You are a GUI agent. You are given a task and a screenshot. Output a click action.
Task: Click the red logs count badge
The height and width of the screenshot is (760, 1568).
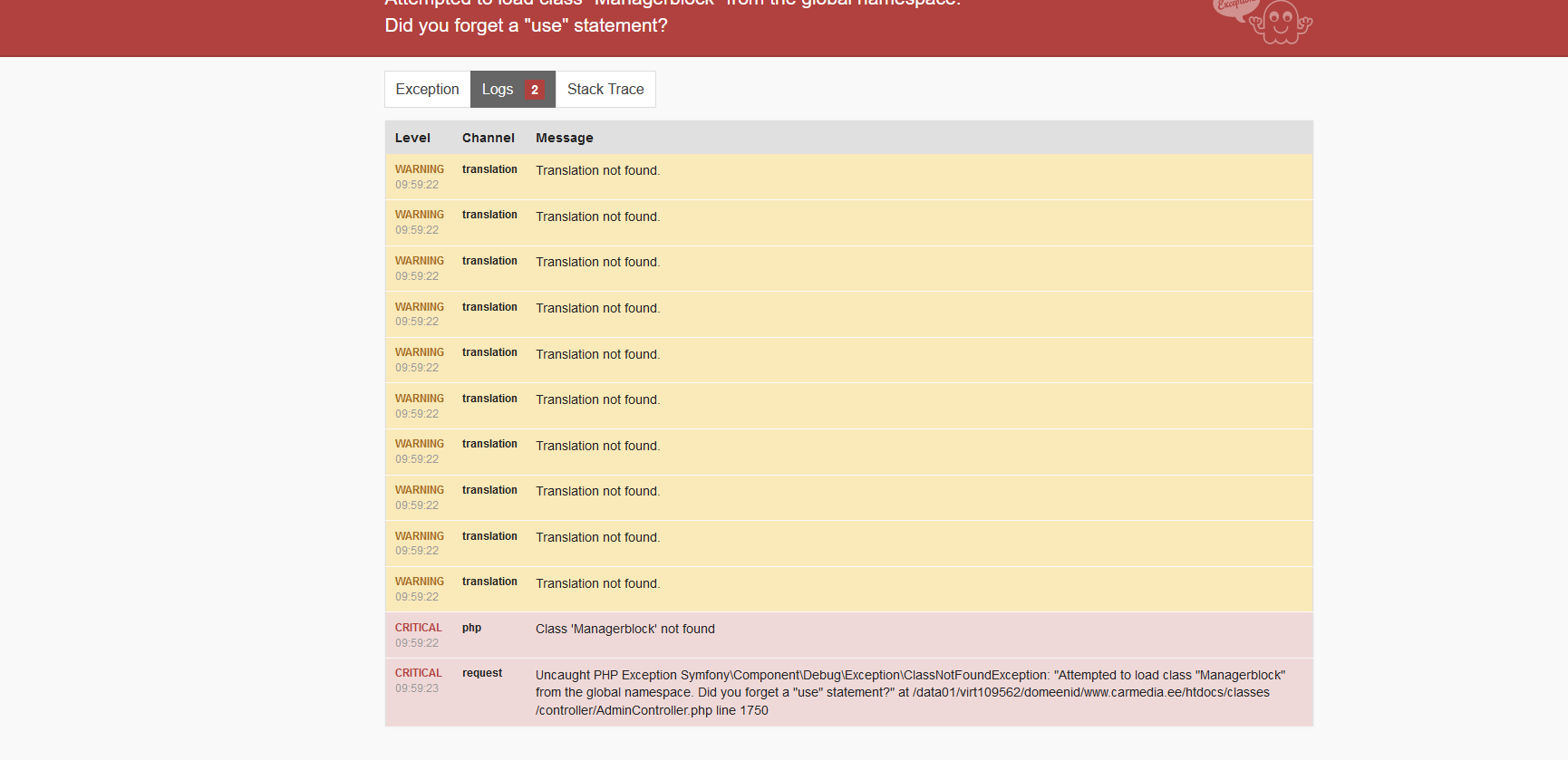point(535,90)
